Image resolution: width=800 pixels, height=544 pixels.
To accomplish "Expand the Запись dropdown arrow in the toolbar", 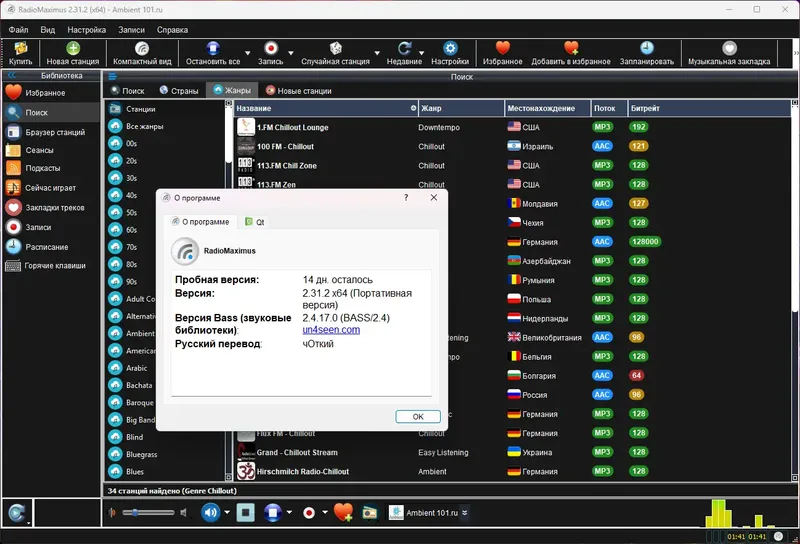I will tap(291, 53).
